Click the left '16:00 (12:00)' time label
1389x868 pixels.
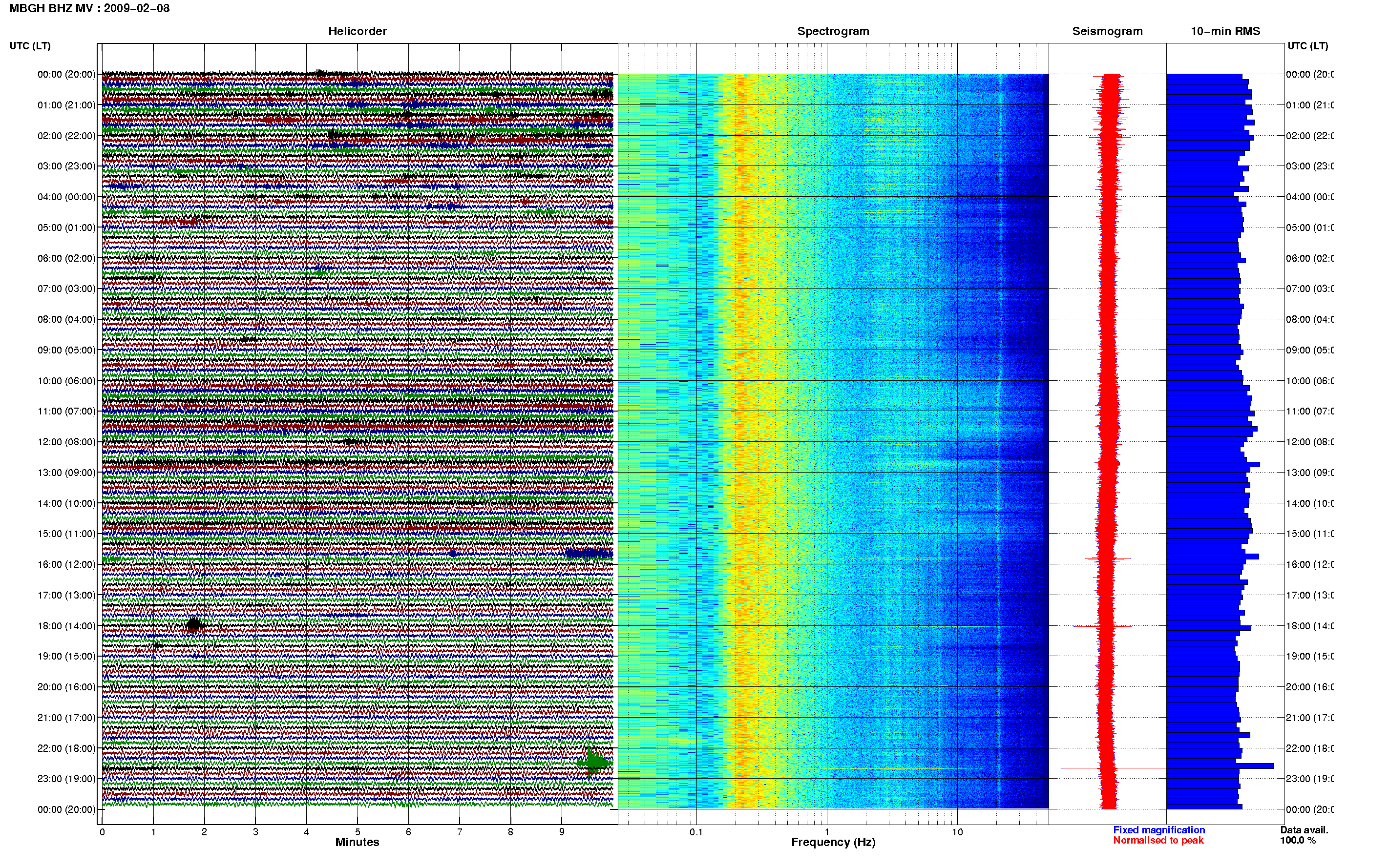tap(66, 564)
